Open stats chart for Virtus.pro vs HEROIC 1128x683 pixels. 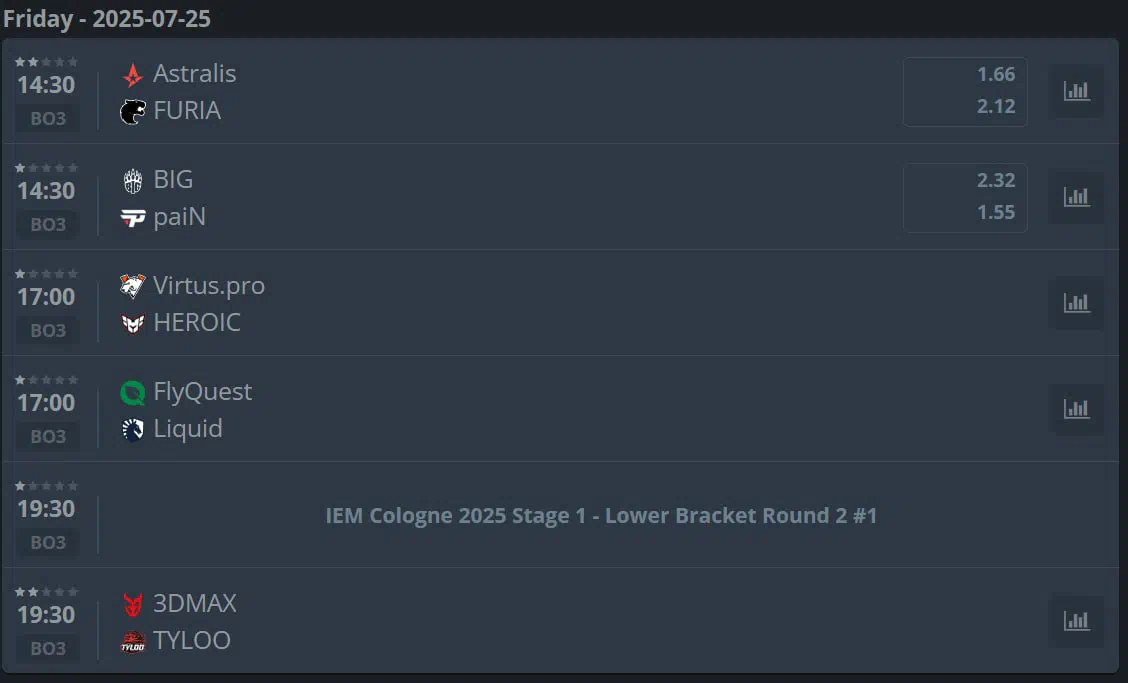1076,303
